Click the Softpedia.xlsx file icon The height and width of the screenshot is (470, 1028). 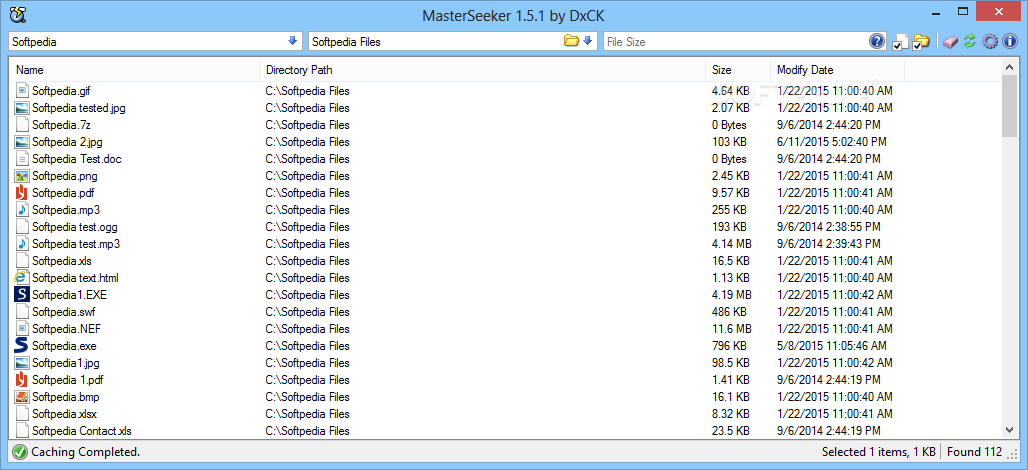click(x=22, y=414)
